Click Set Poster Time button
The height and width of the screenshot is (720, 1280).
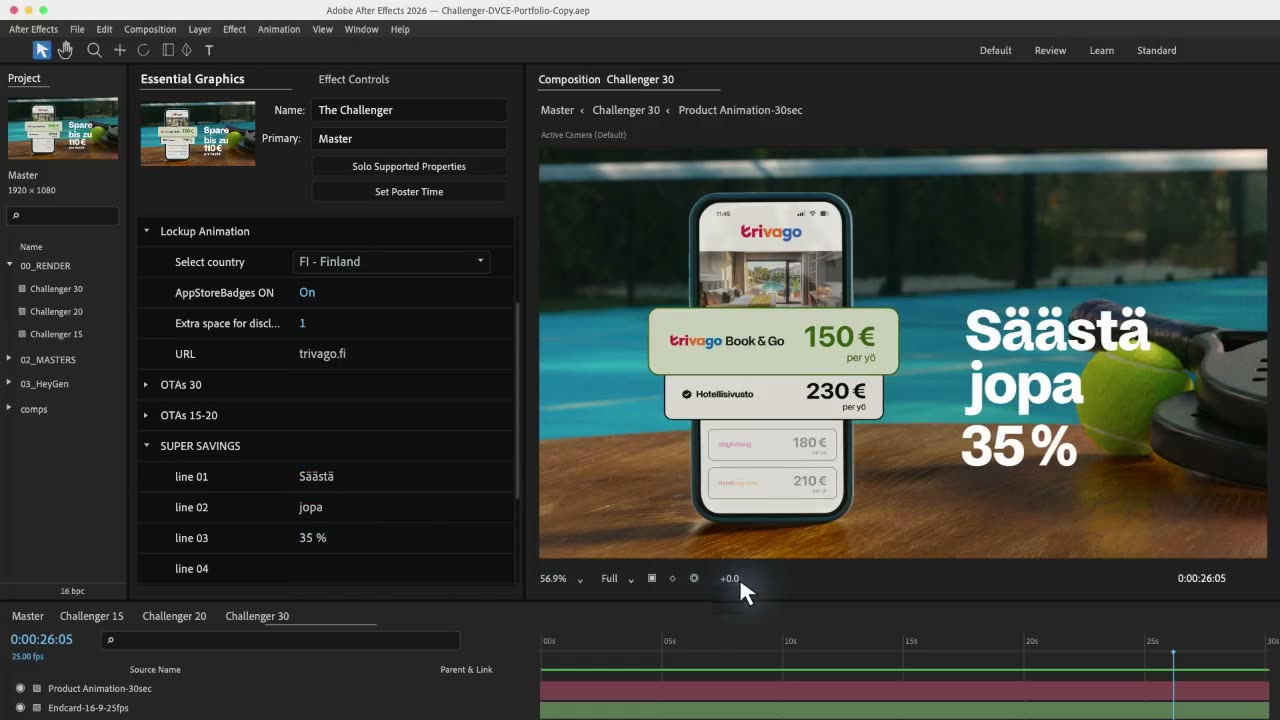tap(409, 192)
